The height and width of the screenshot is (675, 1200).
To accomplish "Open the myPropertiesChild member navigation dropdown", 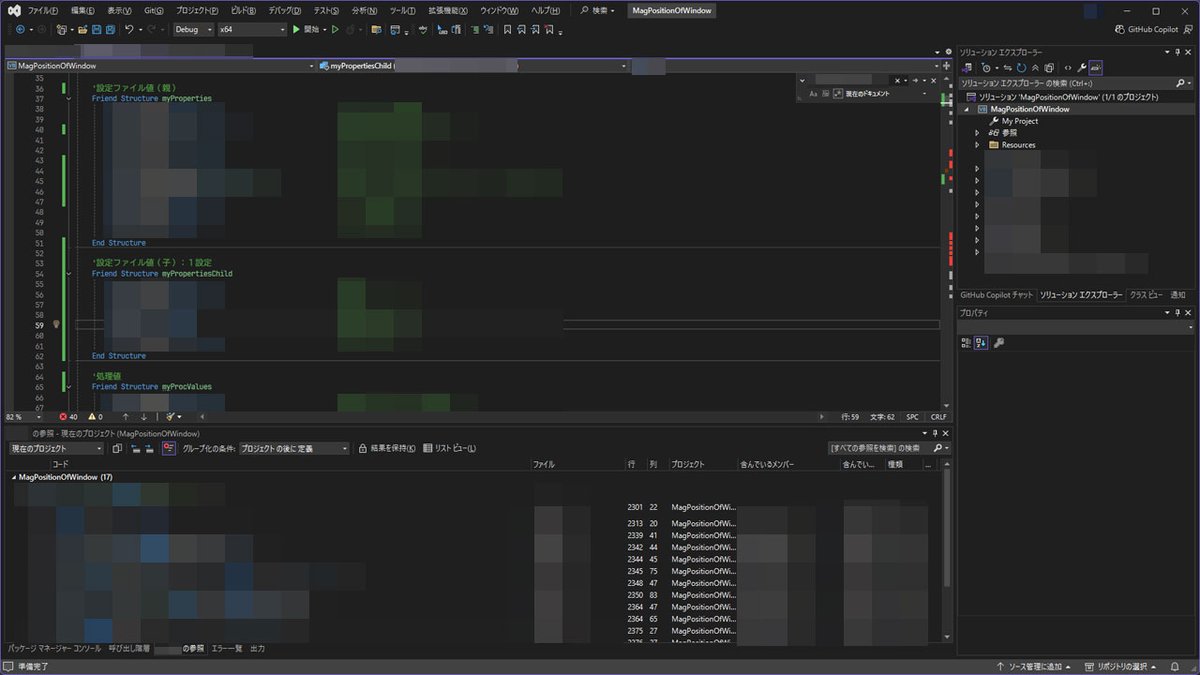I will 472,66.
